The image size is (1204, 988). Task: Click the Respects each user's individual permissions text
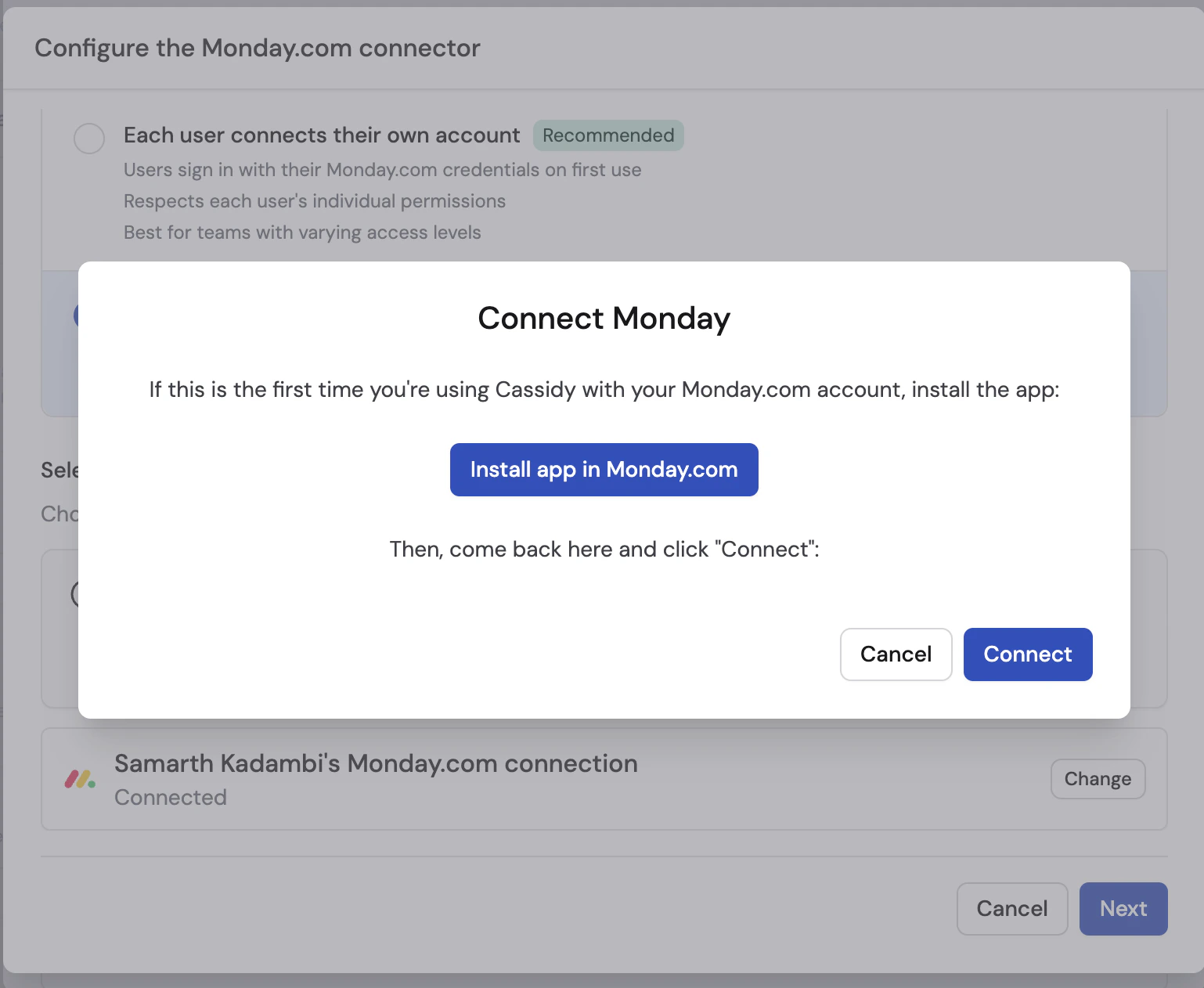pos(314,200)
